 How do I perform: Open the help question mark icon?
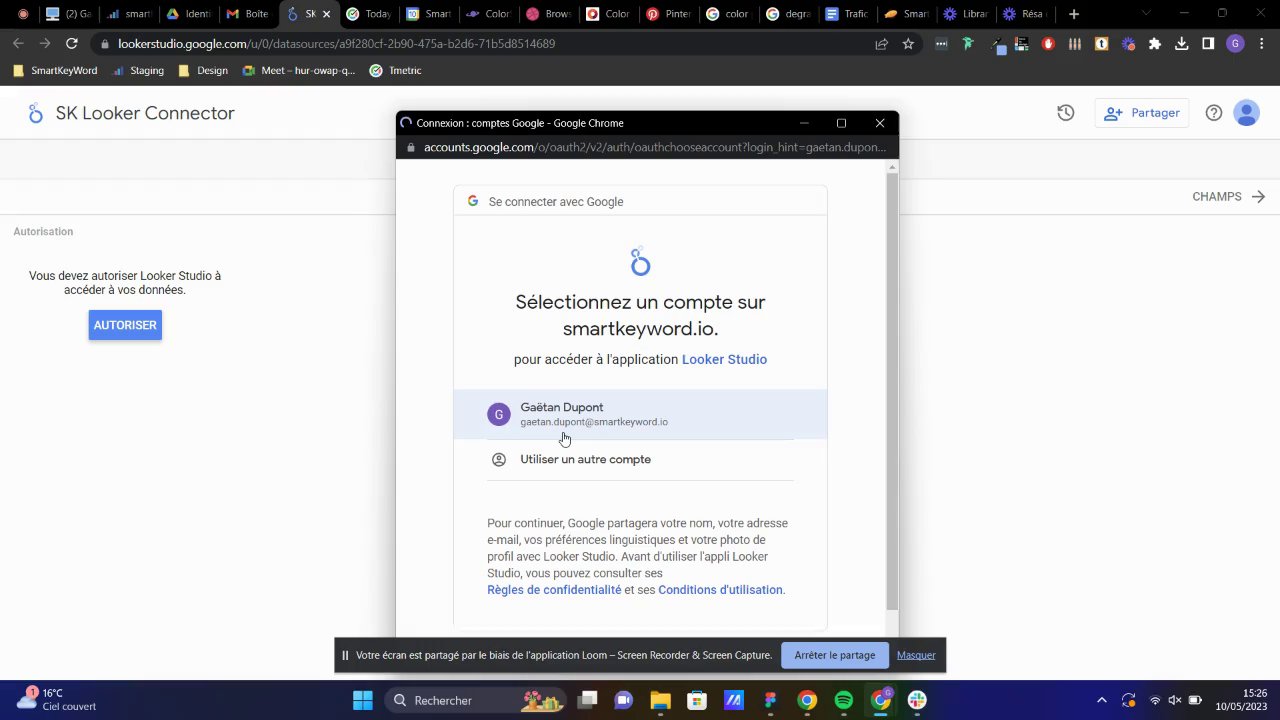(1214, 113)
